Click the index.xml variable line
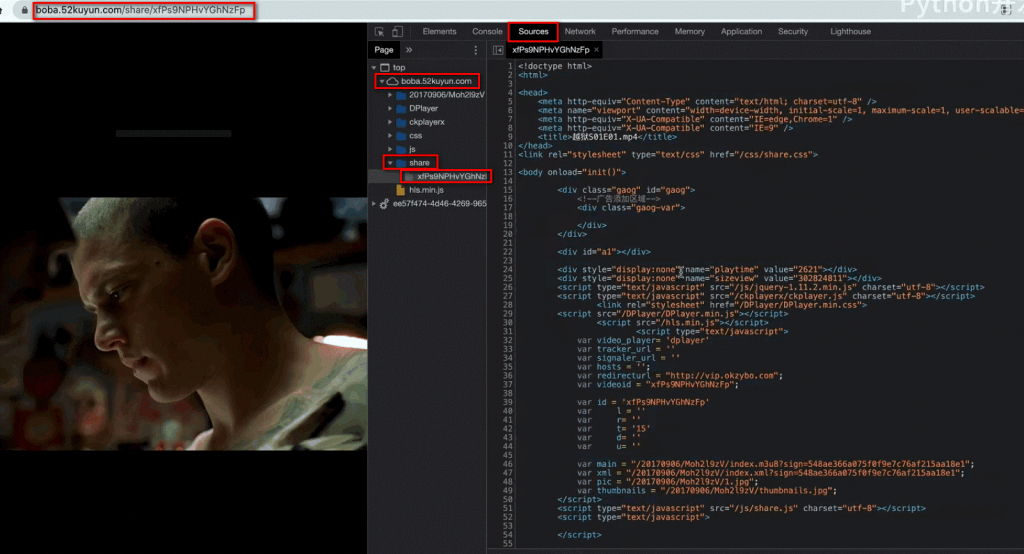This screenshot has height=554, width=1024. pos(771,473)
